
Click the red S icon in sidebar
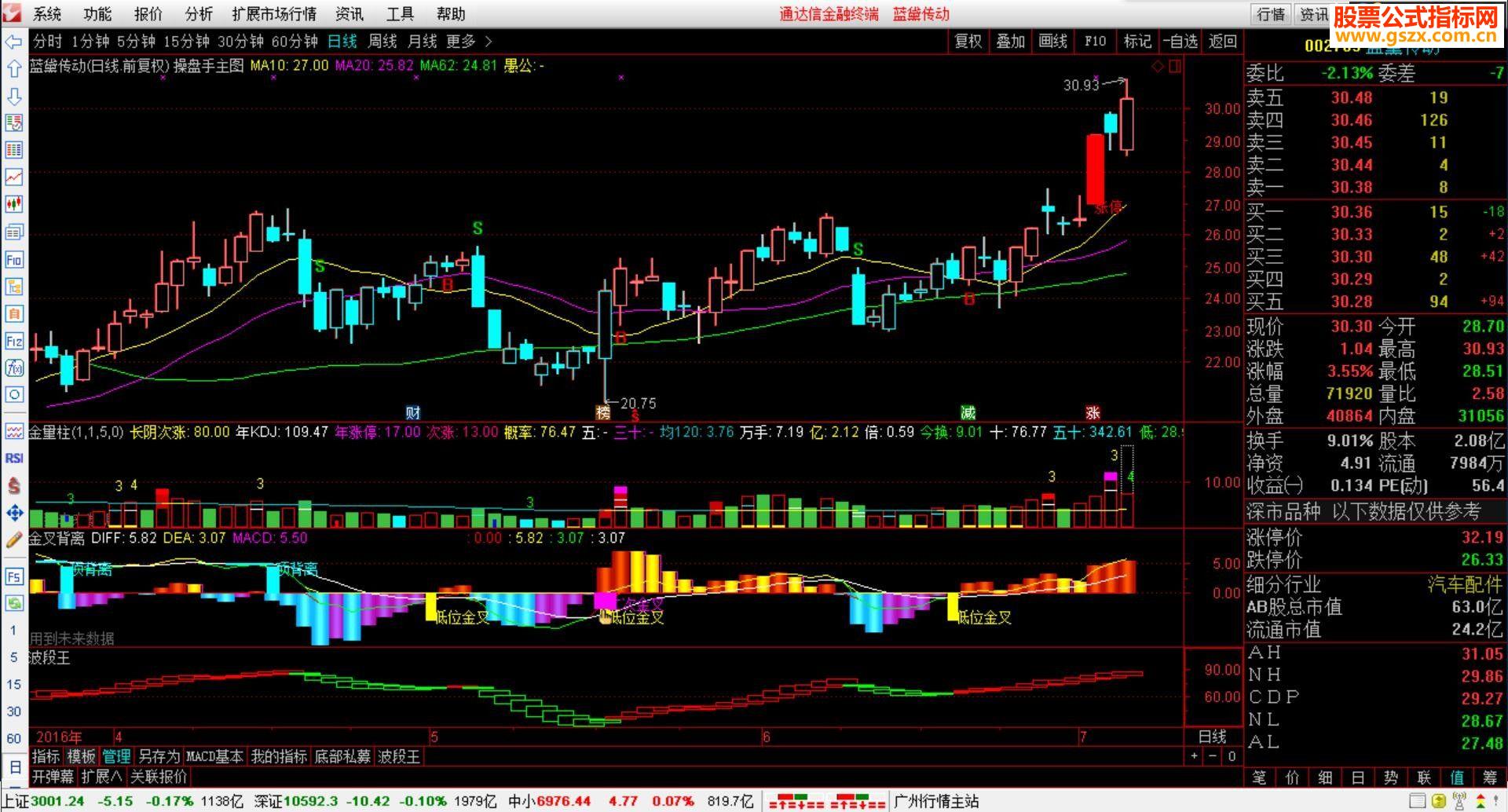click(x=13, y=486)
